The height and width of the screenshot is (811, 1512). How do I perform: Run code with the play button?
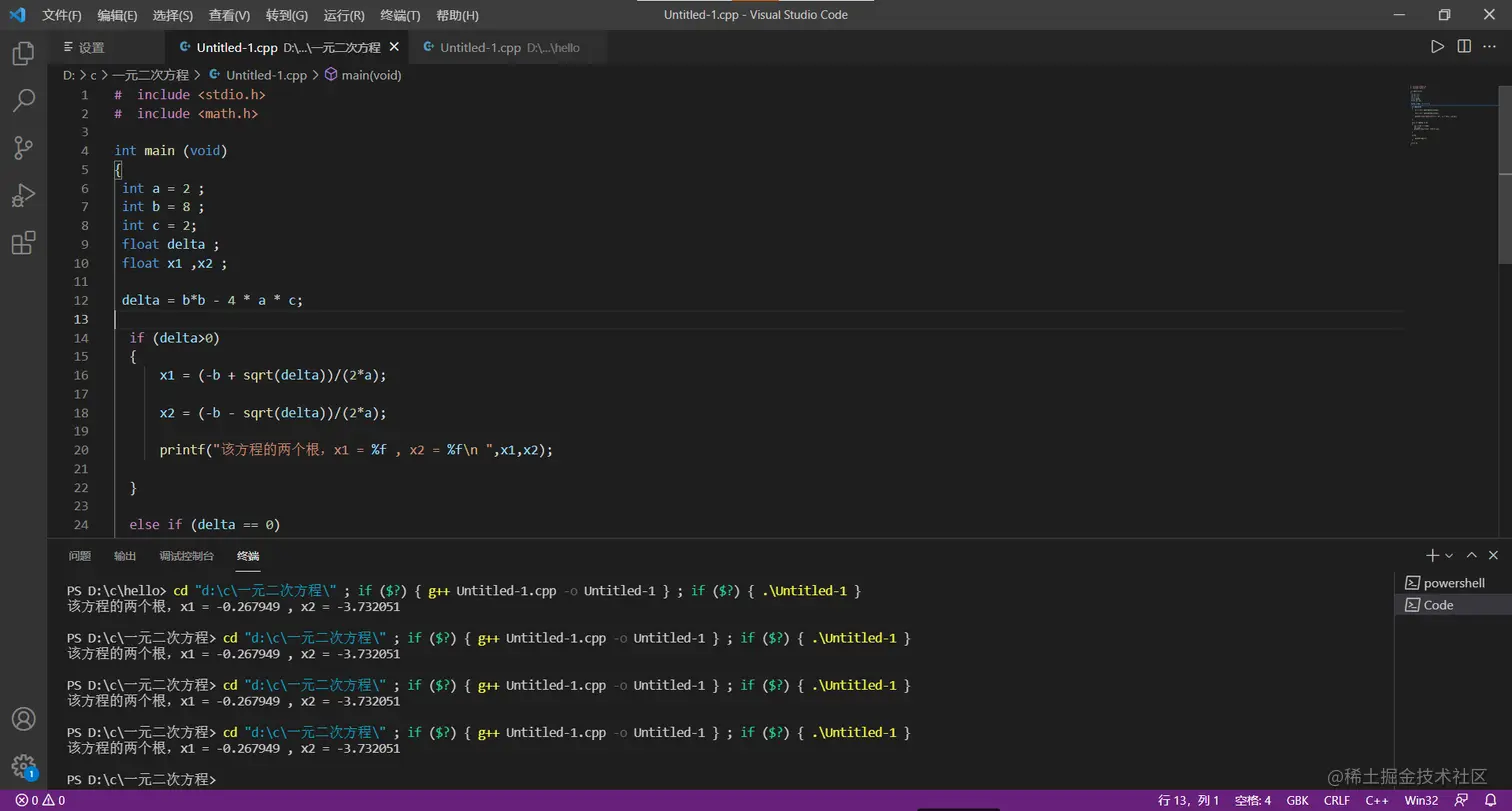tap(1437, 47)
